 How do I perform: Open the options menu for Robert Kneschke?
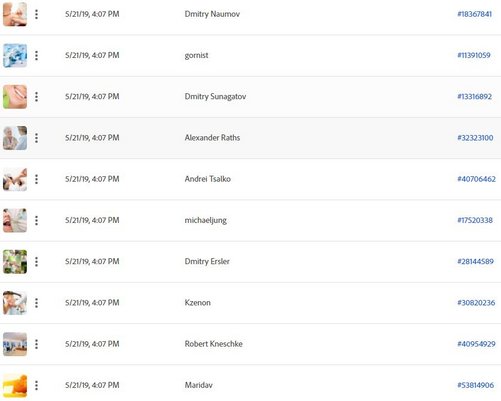coord(36,344)
